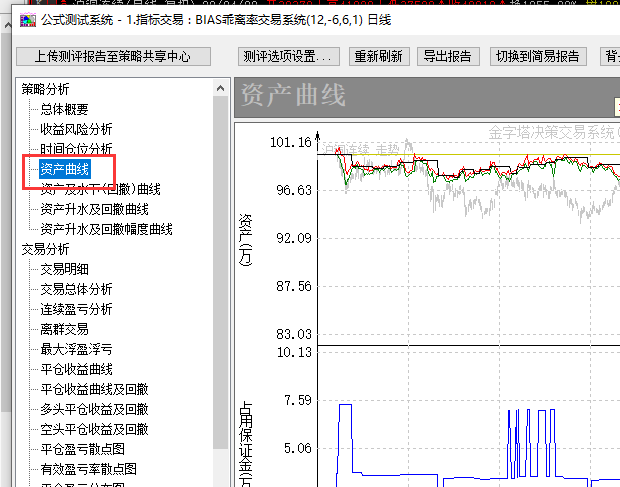Click the 101.16 axis value on the chart

[291, 142]
